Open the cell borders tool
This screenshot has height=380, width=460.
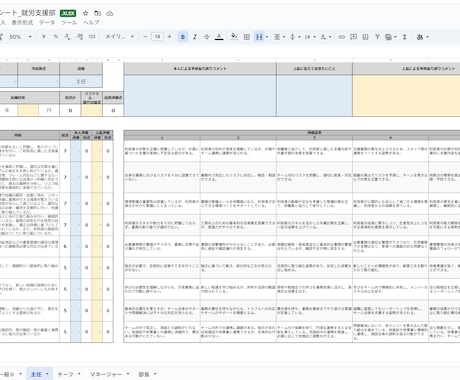coord(247,37)
